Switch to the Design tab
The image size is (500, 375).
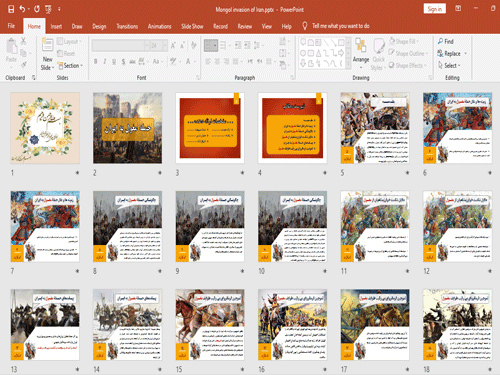click(99, 26)
